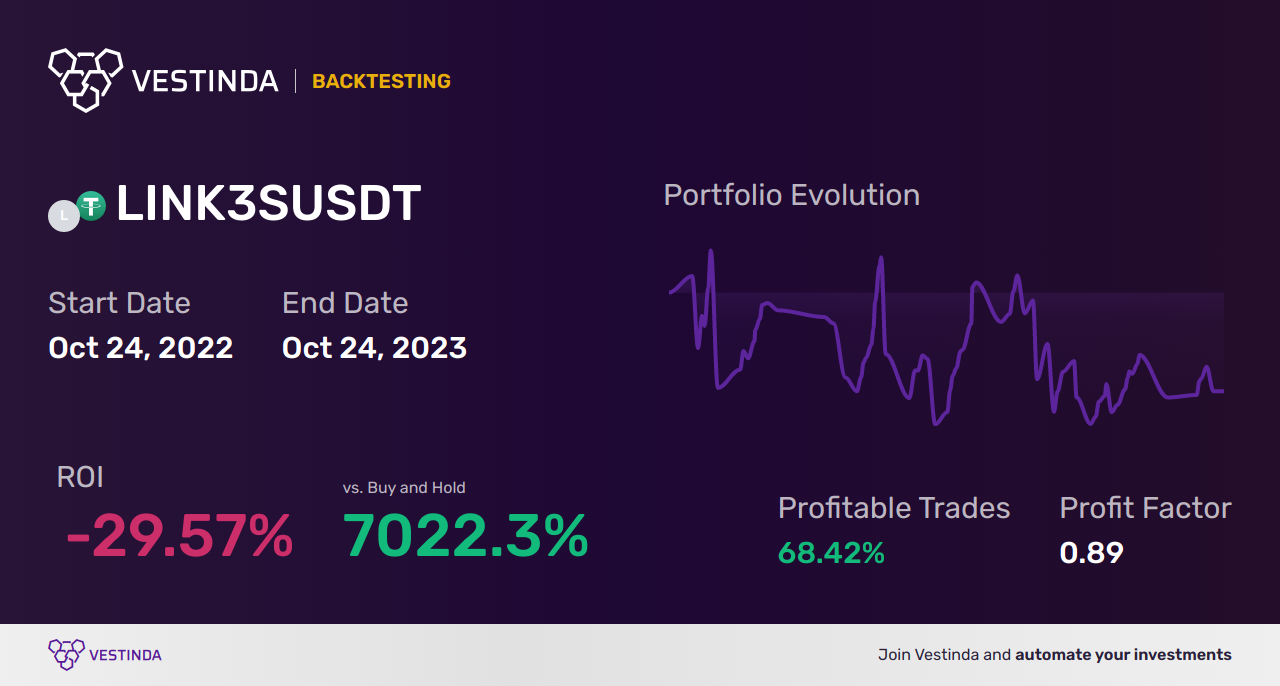Click the grey LINK coin icon
The image size is (1280, 686).
[x=64, y=216]
